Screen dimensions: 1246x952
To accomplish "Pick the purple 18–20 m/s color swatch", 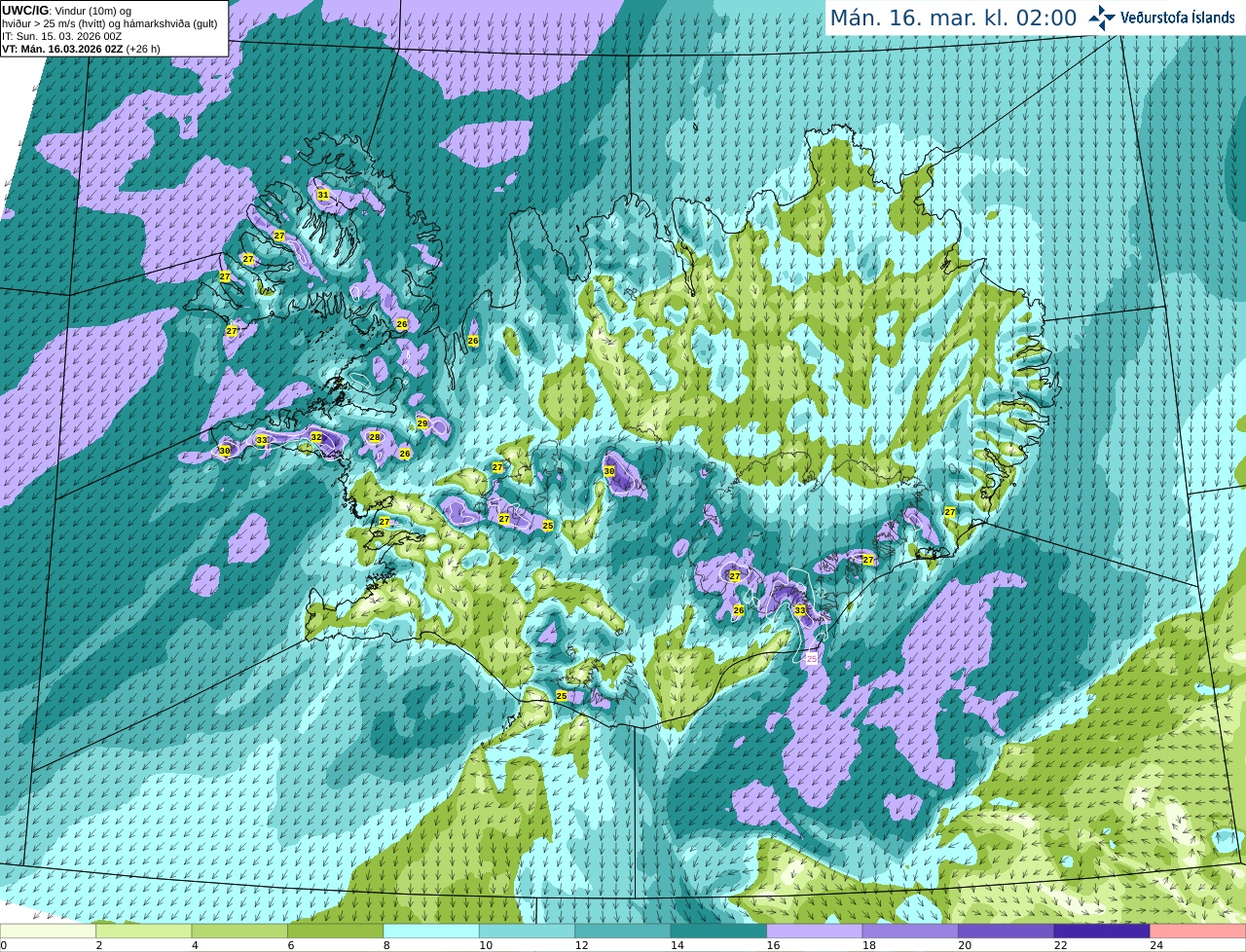I will [911, 931].
